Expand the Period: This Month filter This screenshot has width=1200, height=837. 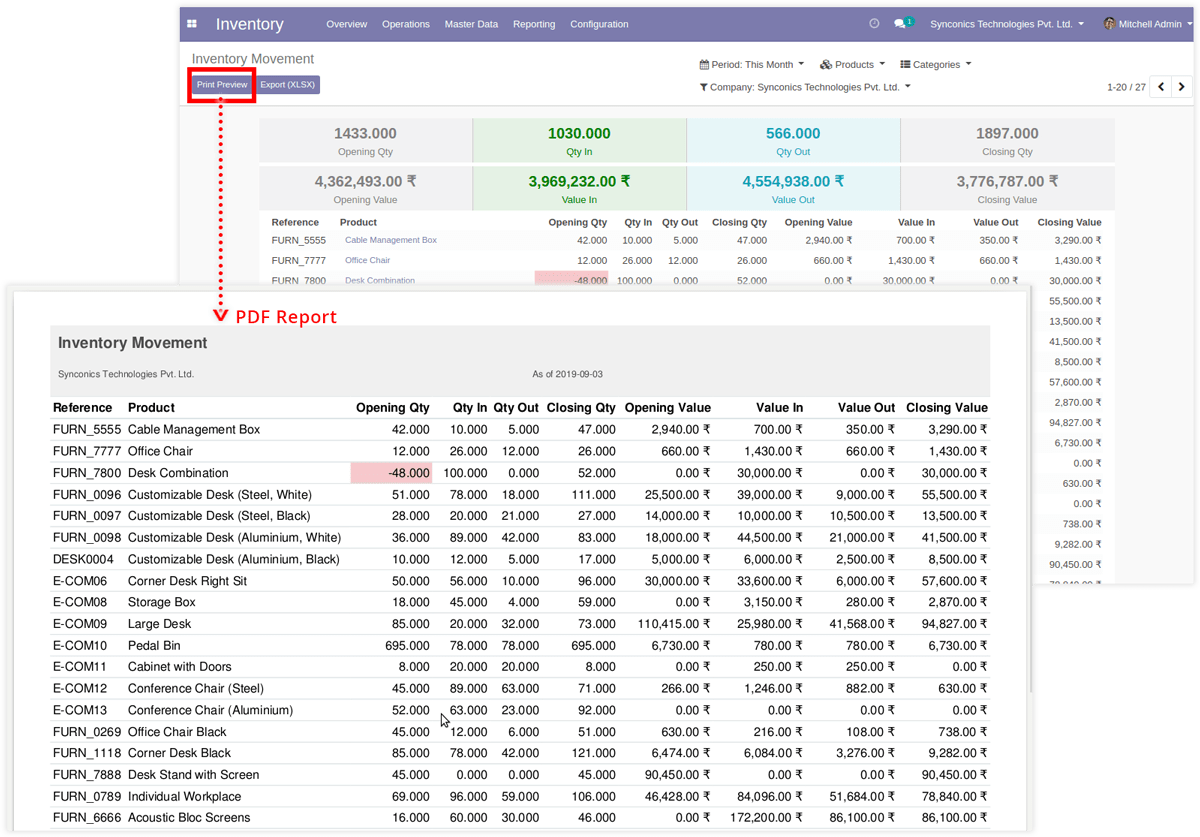[x=752, y=65]
